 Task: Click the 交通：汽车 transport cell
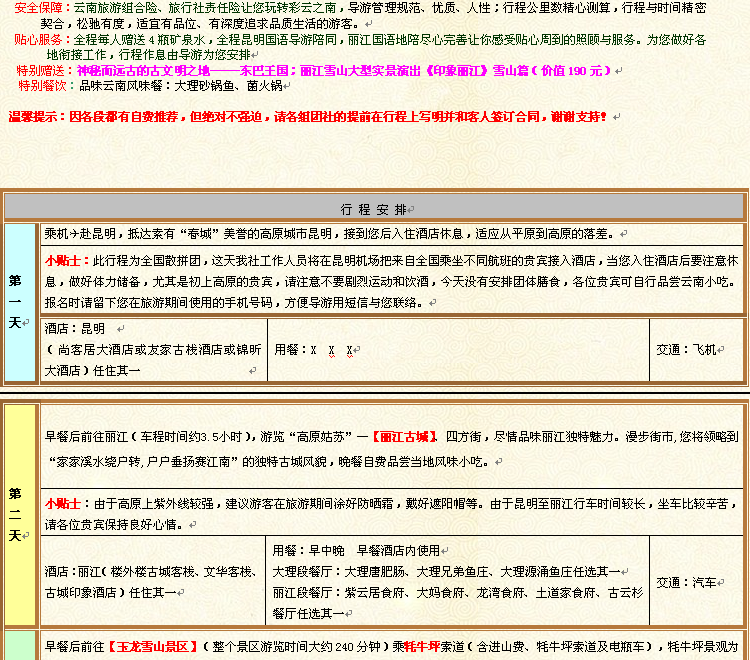pos(690,582)
